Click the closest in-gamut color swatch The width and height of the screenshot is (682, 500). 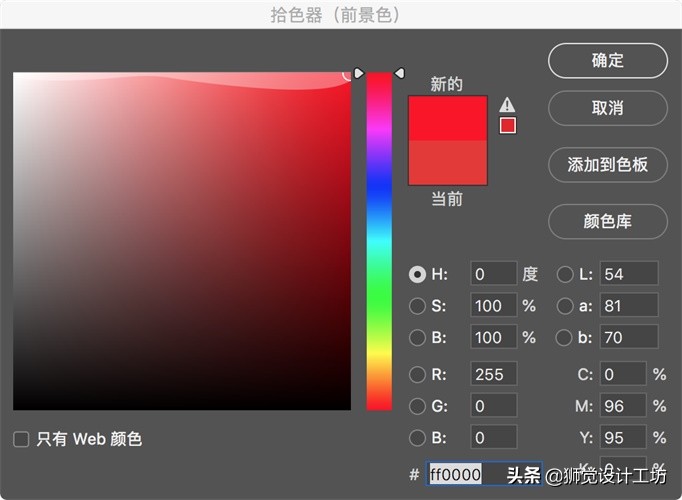[508, 126]
